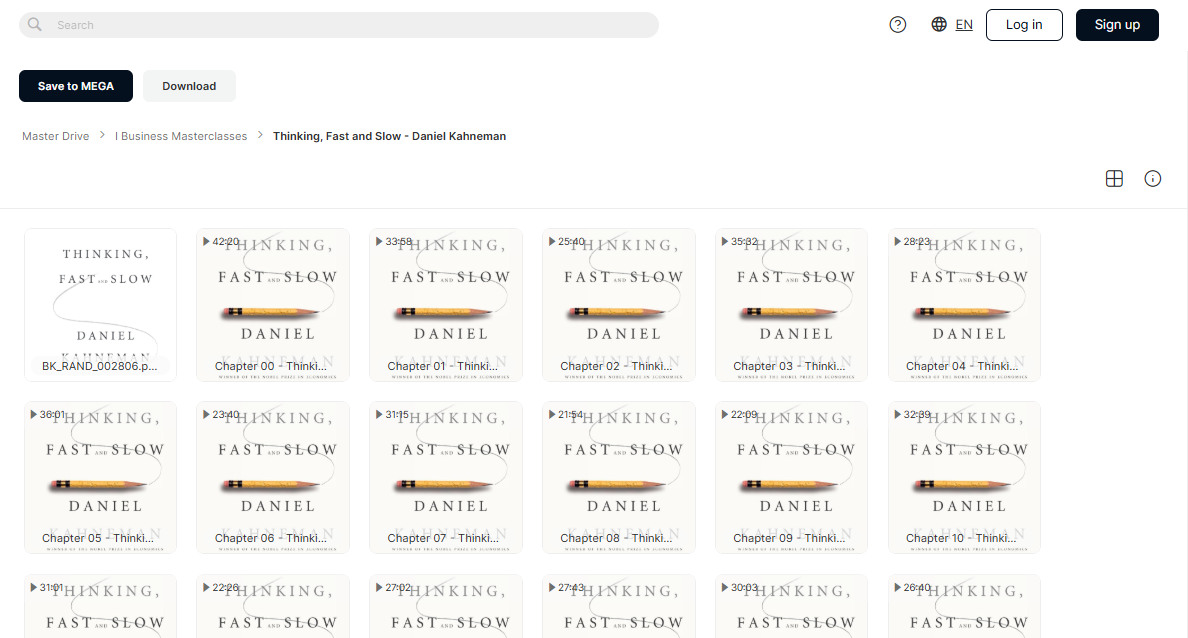Open the folder info icon
Image resolution: width=1188 pixels, height=638 pixels.
click(1152, 179)
